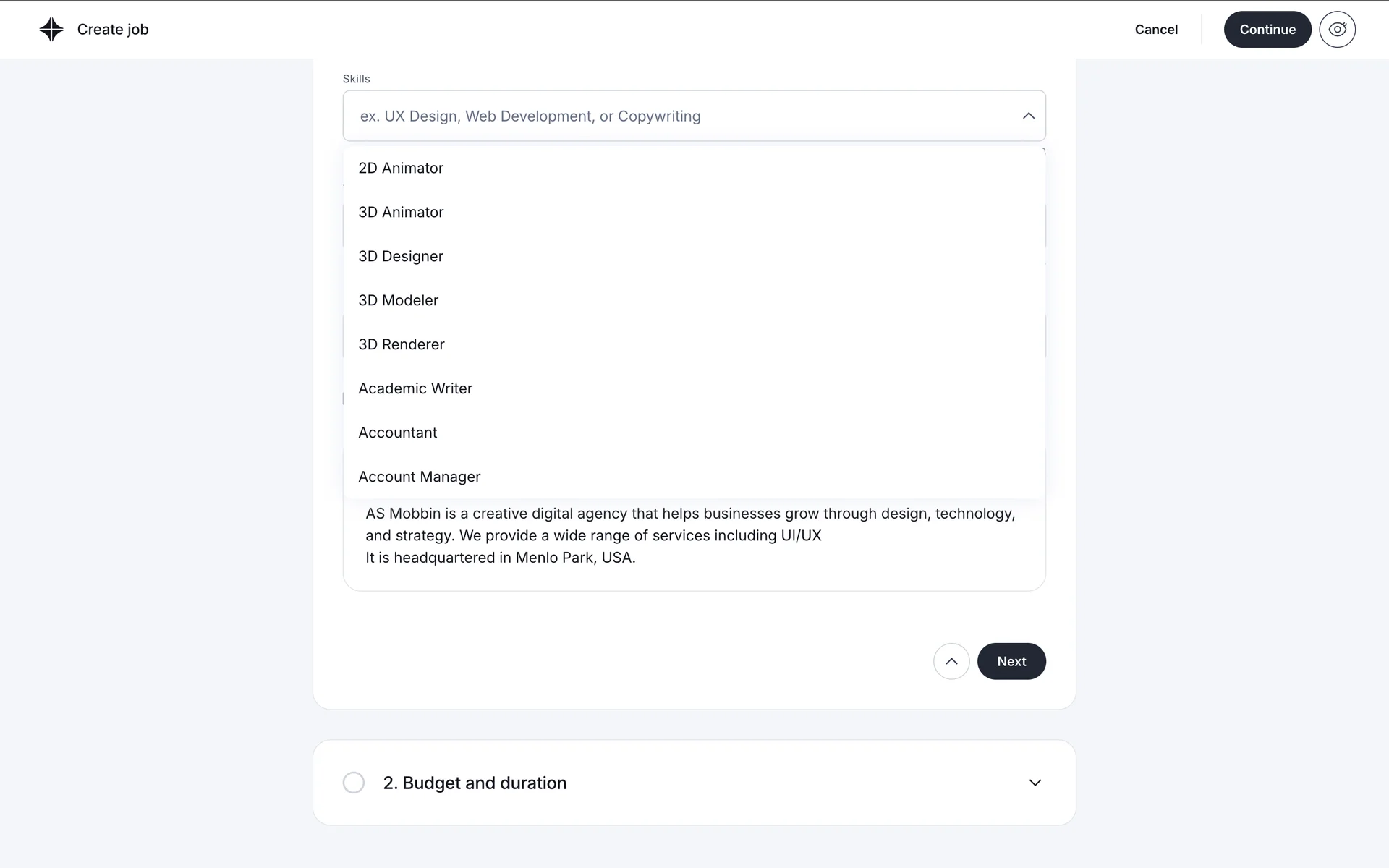Viewport: 1389px width, 868px height.
Task: Open the Budget and duration heading
Action: point(475,783)
